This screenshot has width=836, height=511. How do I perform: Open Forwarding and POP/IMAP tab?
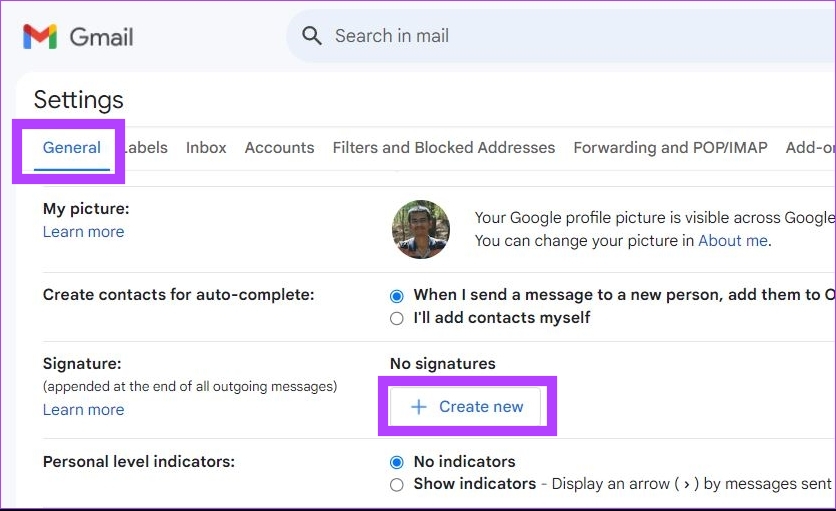pyautogui.click(x=670, y=148)
